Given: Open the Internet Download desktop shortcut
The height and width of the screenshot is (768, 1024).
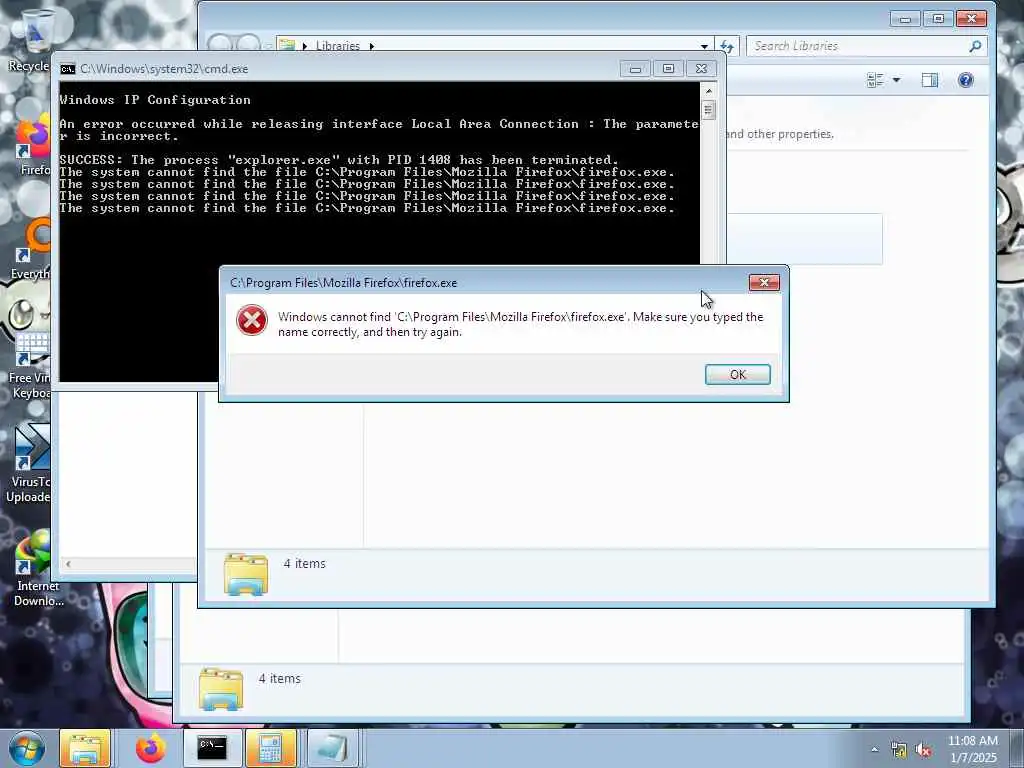Looking at the screenshot, I should (x=36, y=568).
